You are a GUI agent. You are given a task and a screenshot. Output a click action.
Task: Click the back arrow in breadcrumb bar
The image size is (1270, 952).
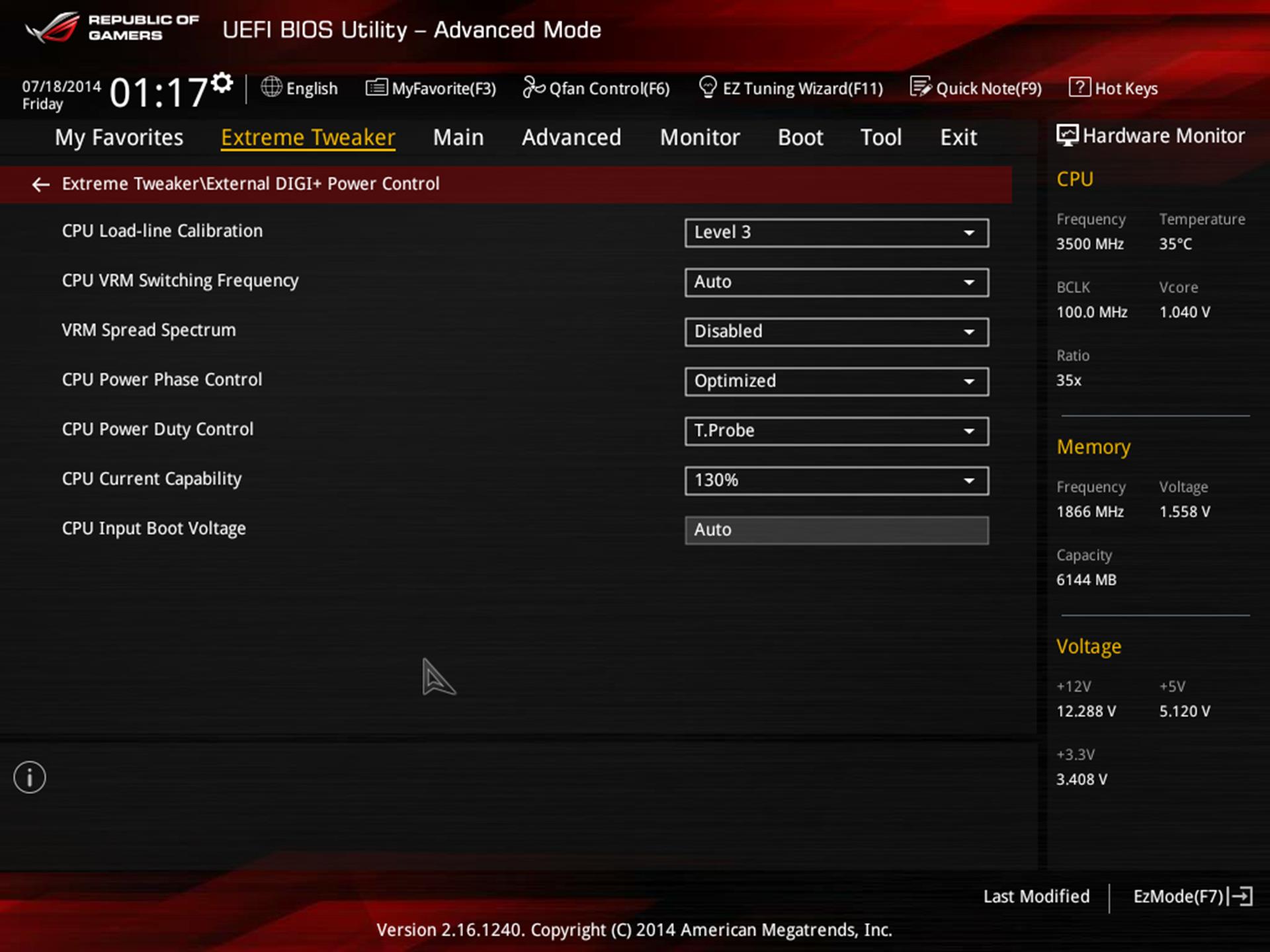pos(40,184)
